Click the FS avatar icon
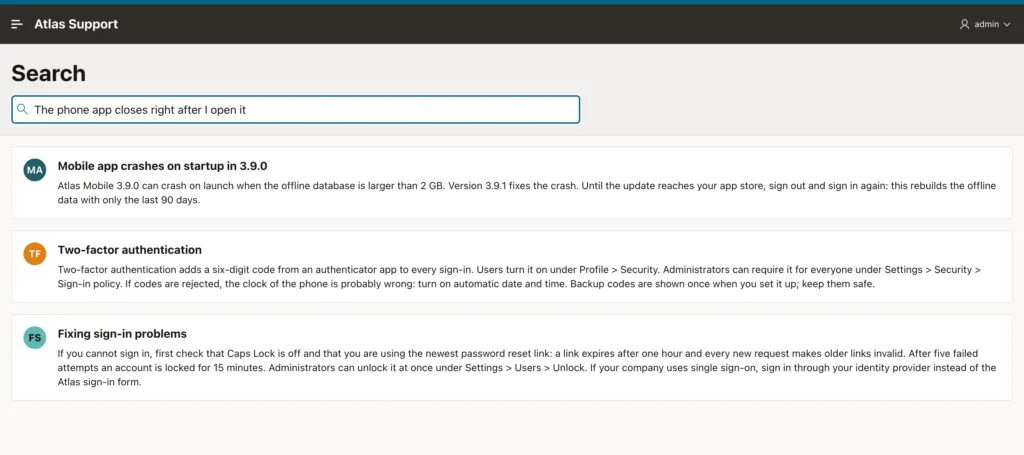 tap(35, 338)
